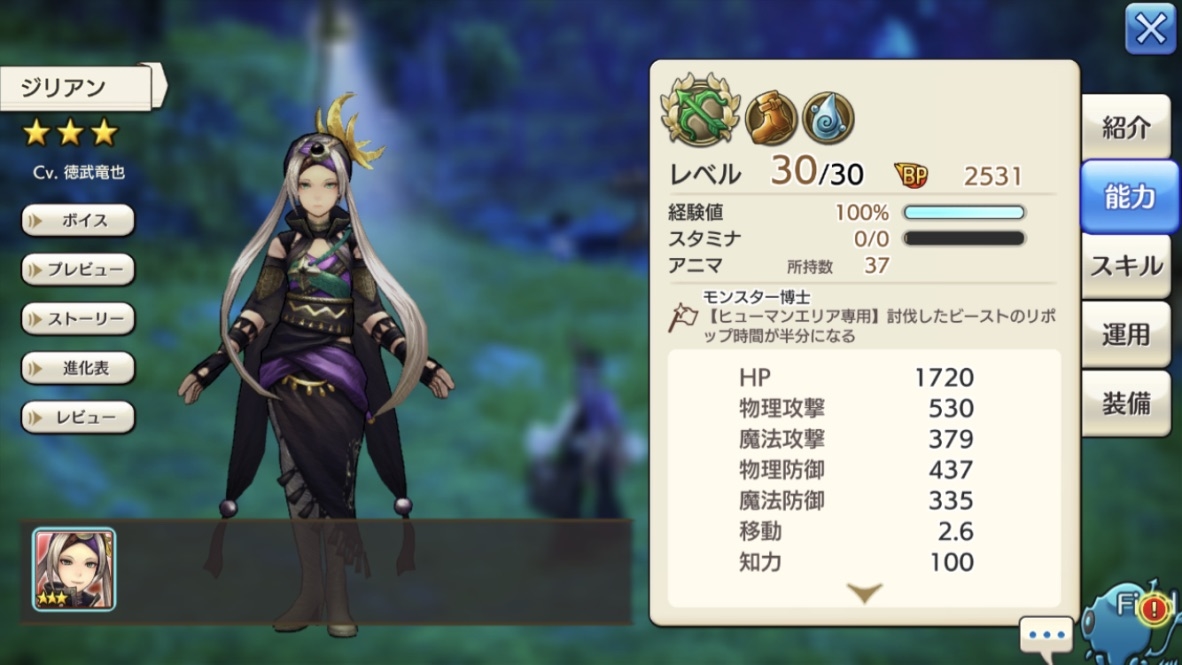Click the blue mascot notification icon
The height and width of the screenshot is (665, 1182).
point(1131,622)
